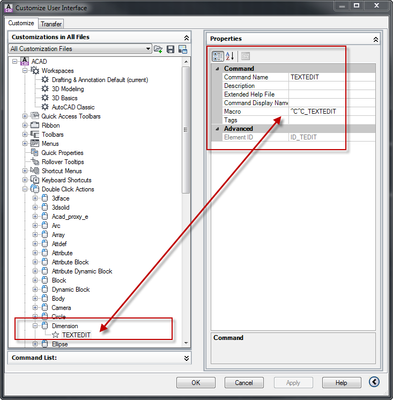Click the Apply button

293,383
